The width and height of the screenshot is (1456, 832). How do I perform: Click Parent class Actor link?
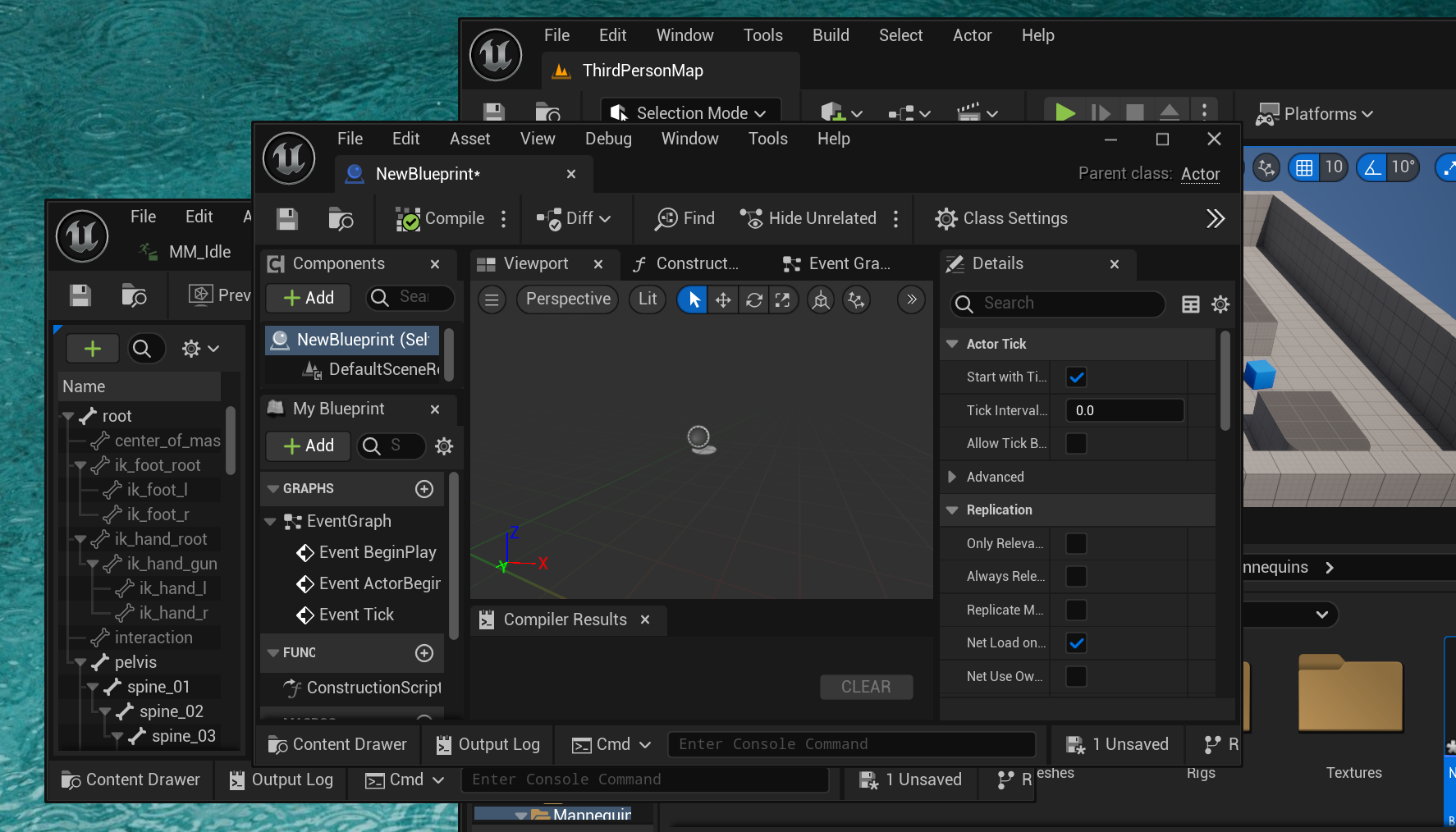point(1200,174)
